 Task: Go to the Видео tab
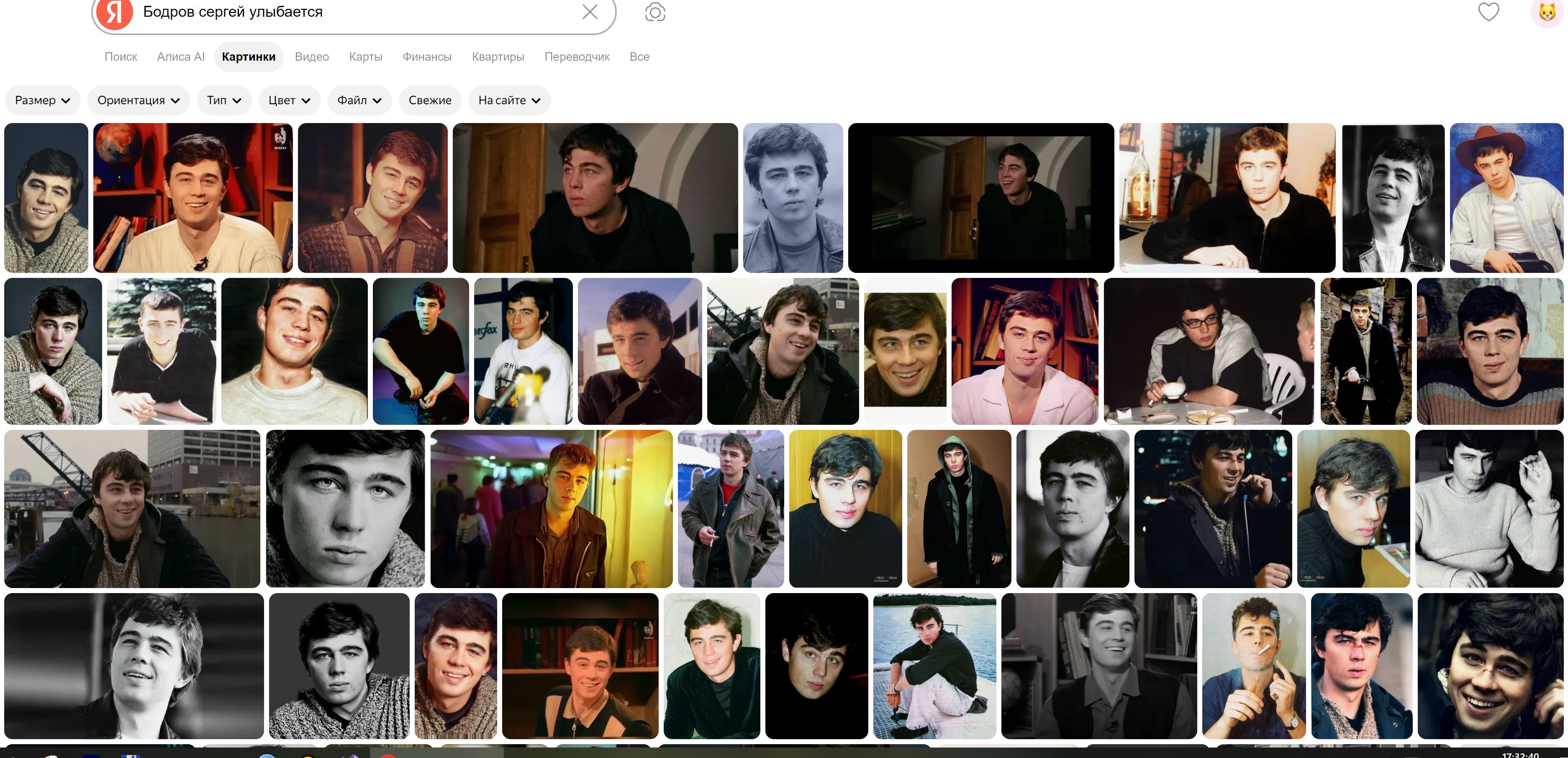click(x=312, y=57)
